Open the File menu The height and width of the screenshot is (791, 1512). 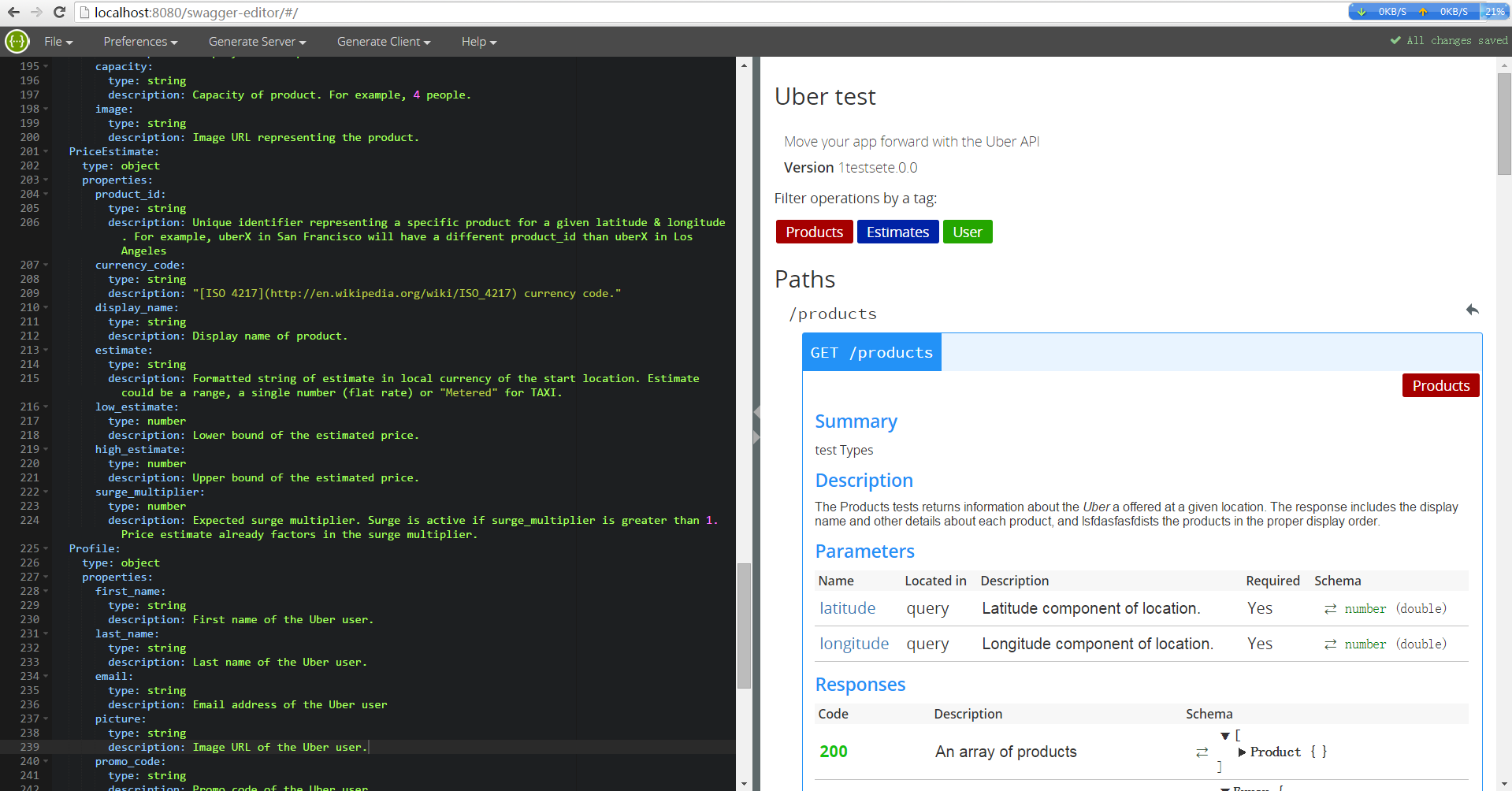(x=58, y=42)
